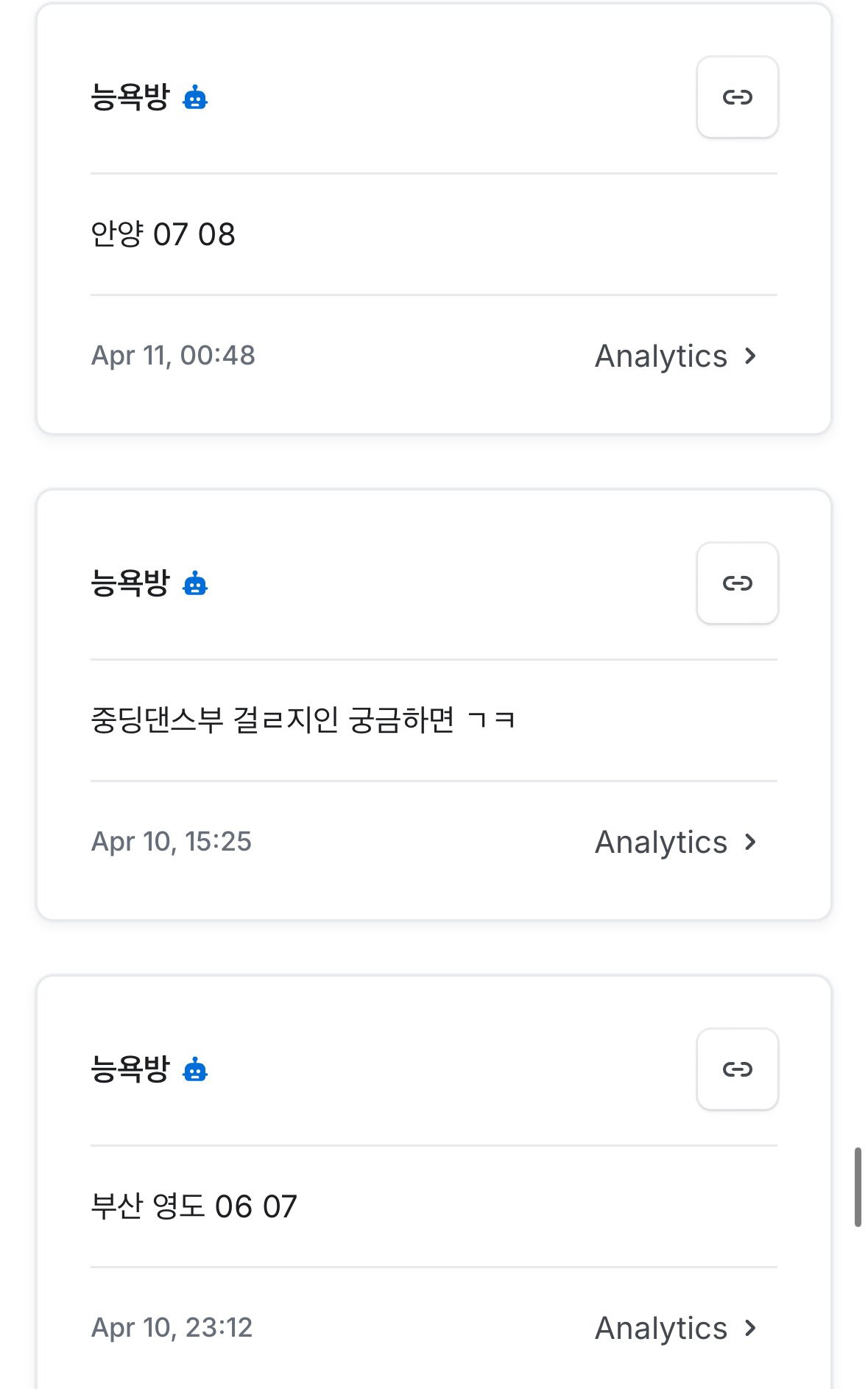Expand Analytics chevron on 안양 07 08 card

pyautogui.click(x=750, y=356)
